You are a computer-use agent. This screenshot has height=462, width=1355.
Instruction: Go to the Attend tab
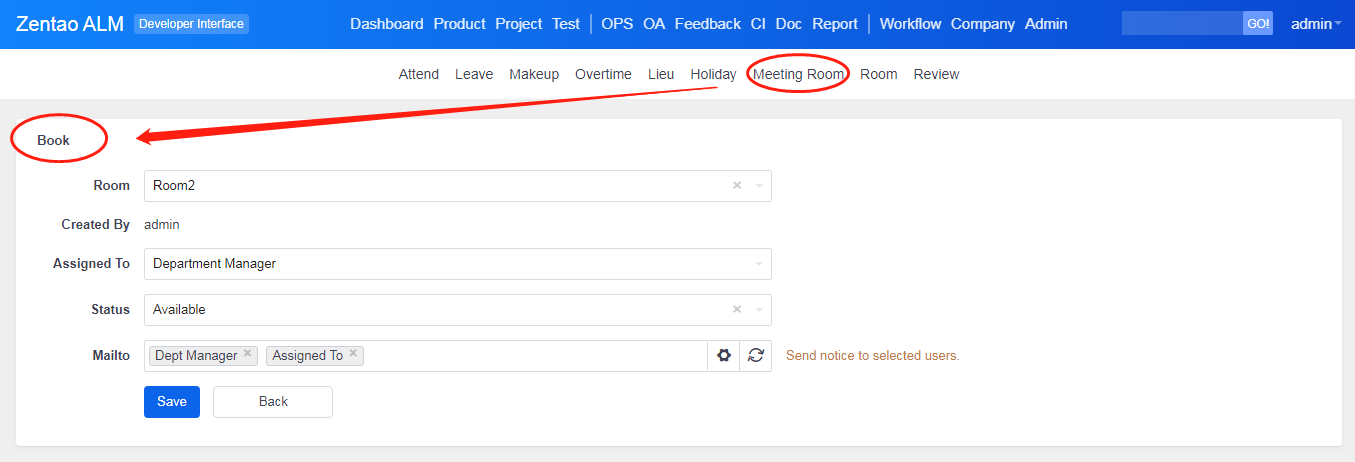click(418, 74)
